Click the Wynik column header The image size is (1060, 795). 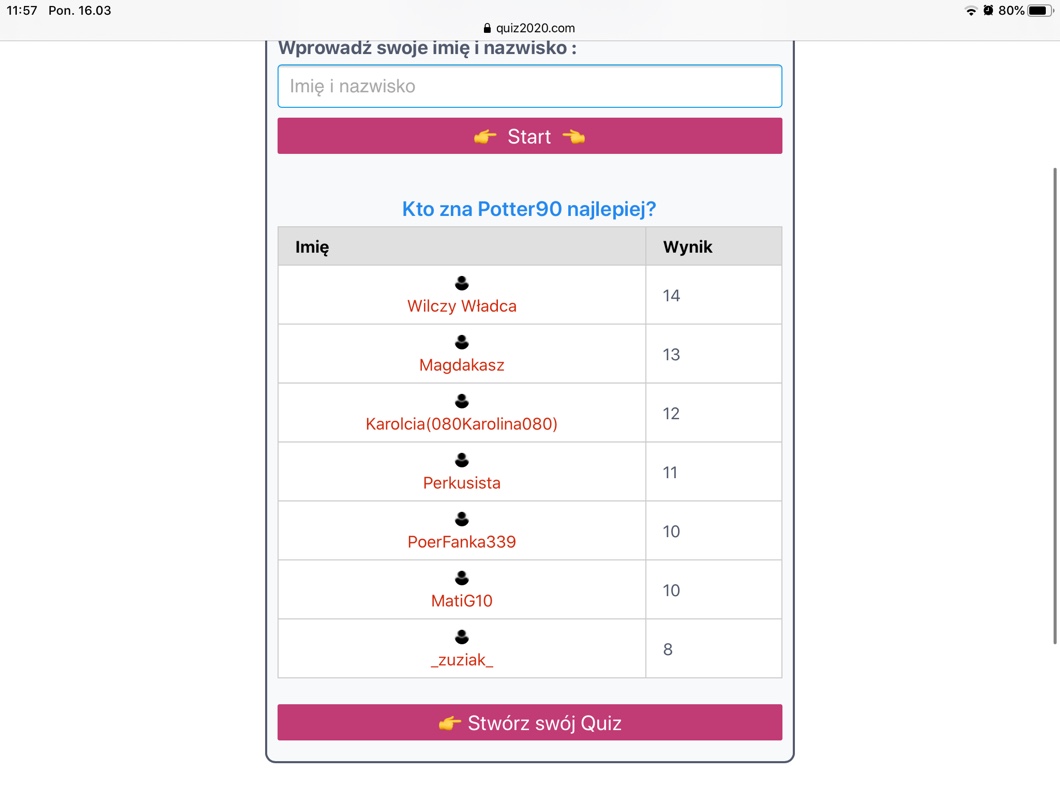pos(688,247)
